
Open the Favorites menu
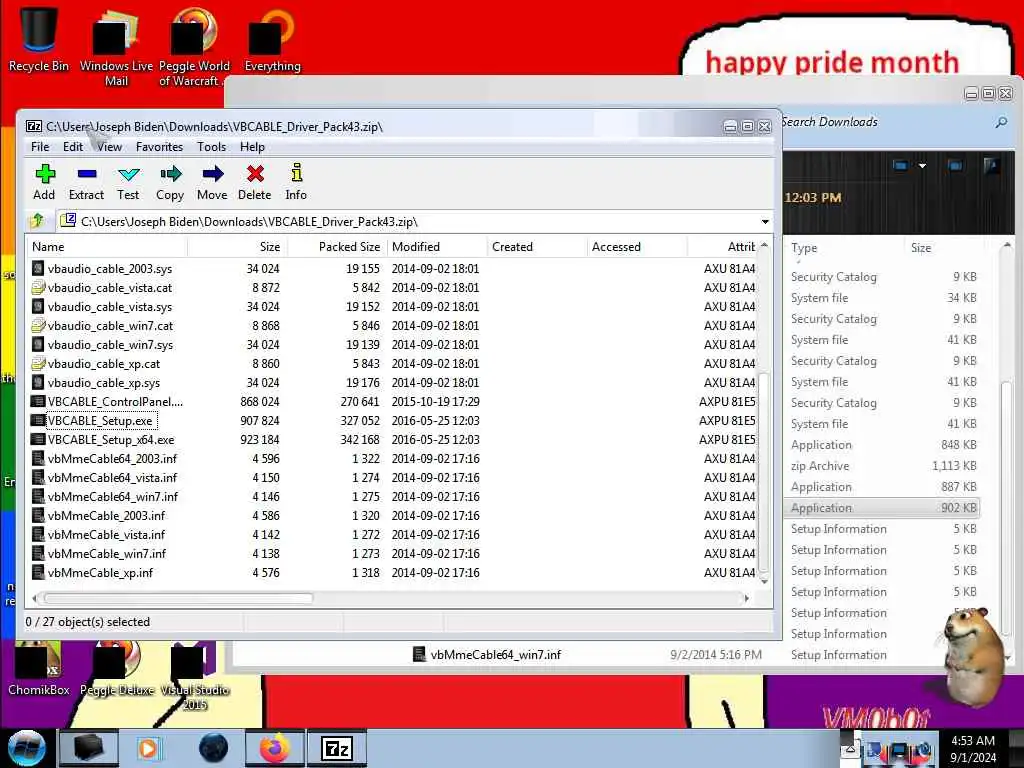[159, 147]
